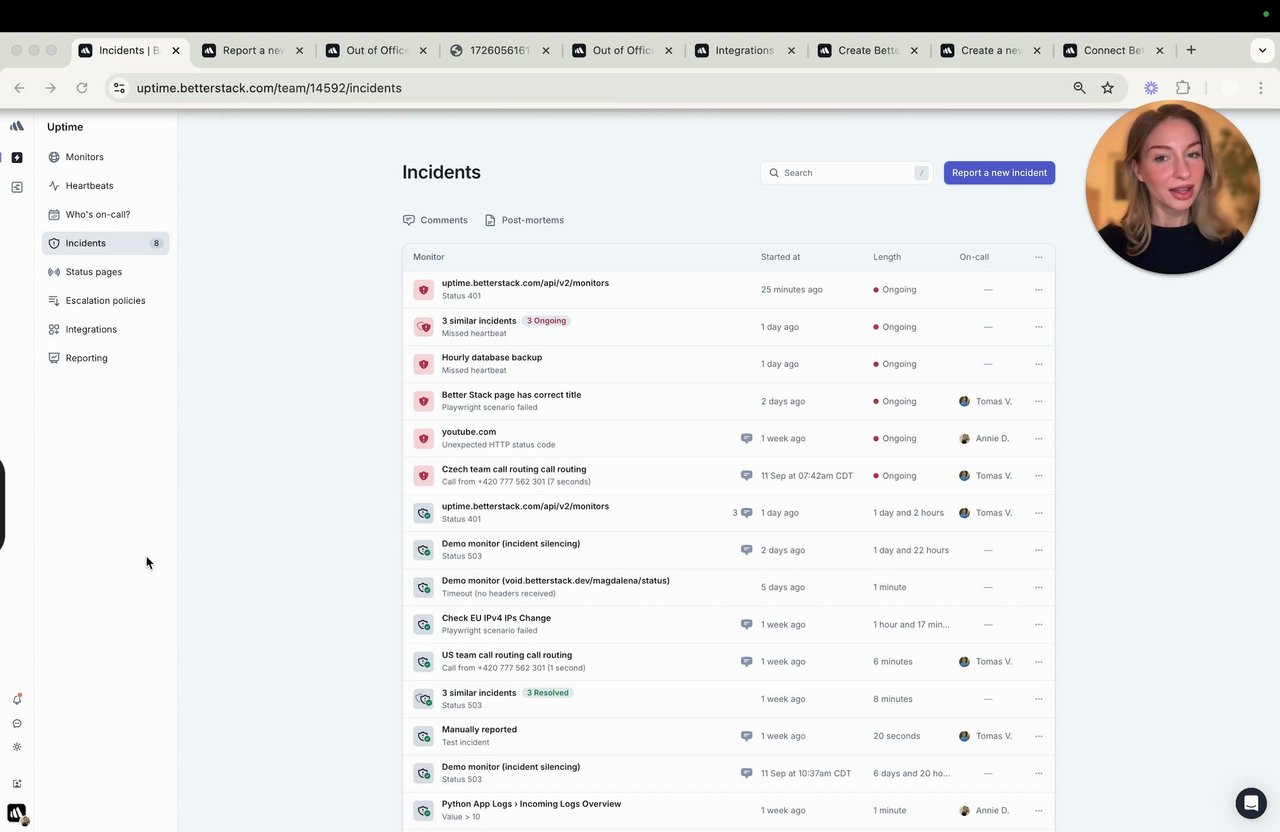Viewport: 1280px width, 832px height.
Task: Click the incidents Search field
Action: tap(846, 173)
